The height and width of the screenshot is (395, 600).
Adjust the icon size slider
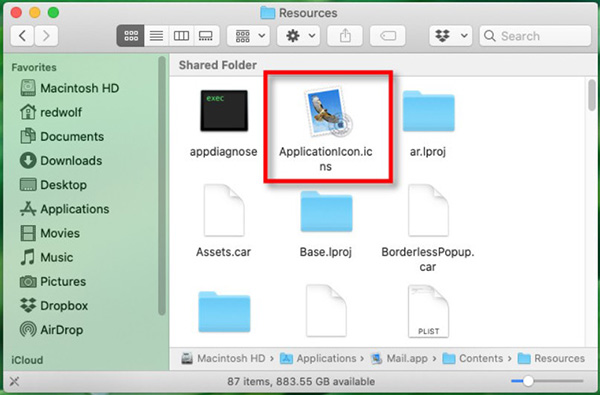[528, 381]
